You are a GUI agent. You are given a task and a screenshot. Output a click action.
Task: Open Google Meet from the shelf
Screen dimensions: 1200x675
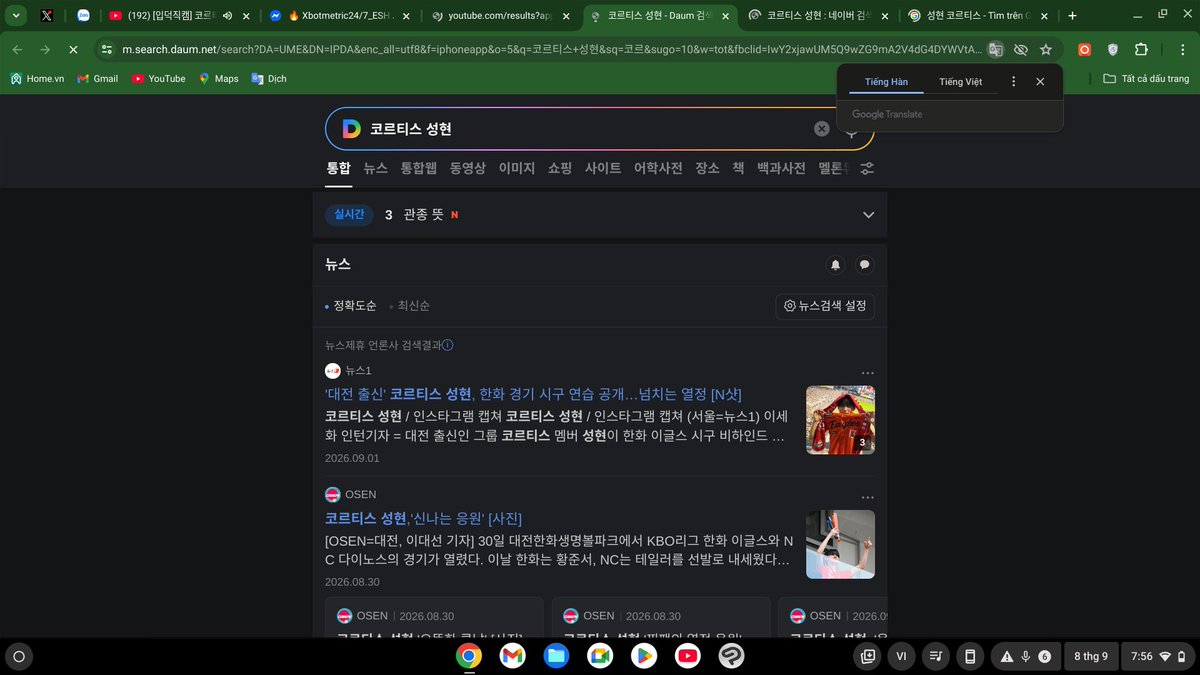[599, 656]
